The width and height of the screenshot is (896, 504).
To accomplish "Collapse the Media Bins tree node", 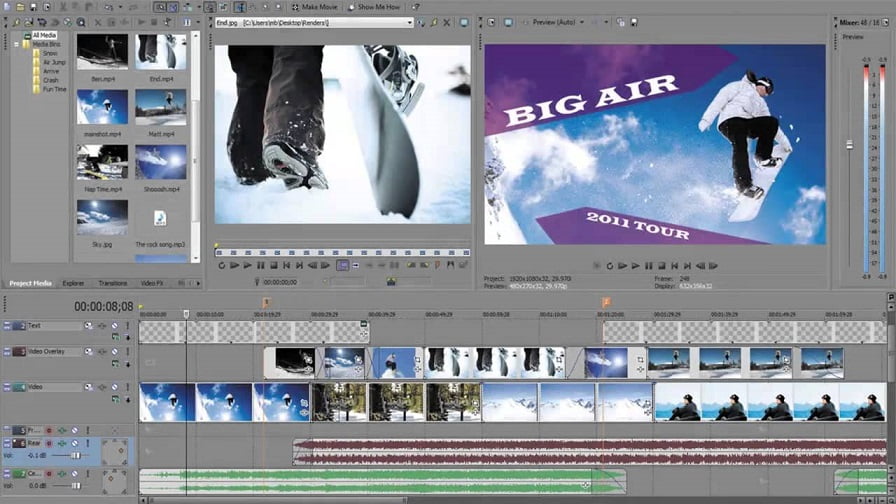I will click(x=18, y=44).
